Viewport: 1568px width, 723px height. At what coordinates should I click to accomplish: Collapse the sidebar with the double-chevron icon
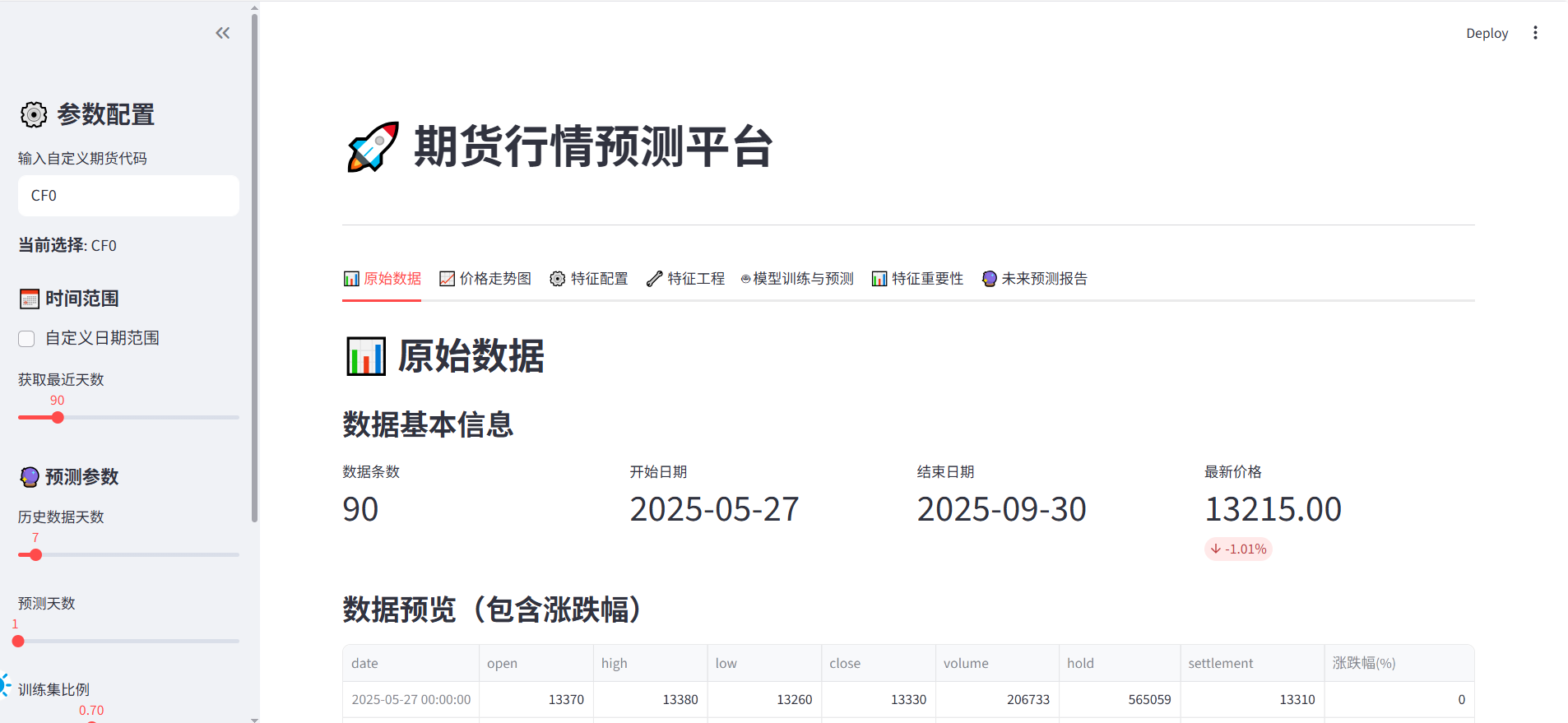click(x=222, y=33)
